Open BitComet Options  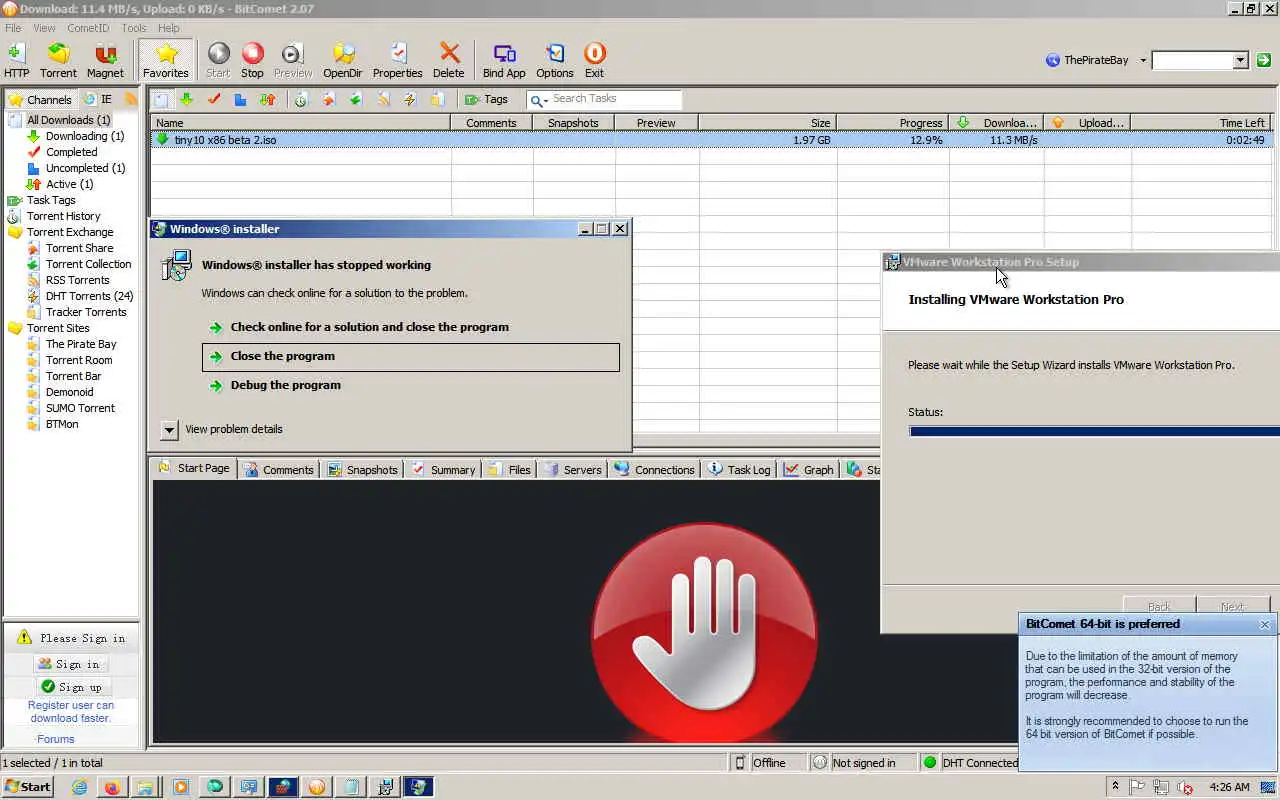[554, 60]
